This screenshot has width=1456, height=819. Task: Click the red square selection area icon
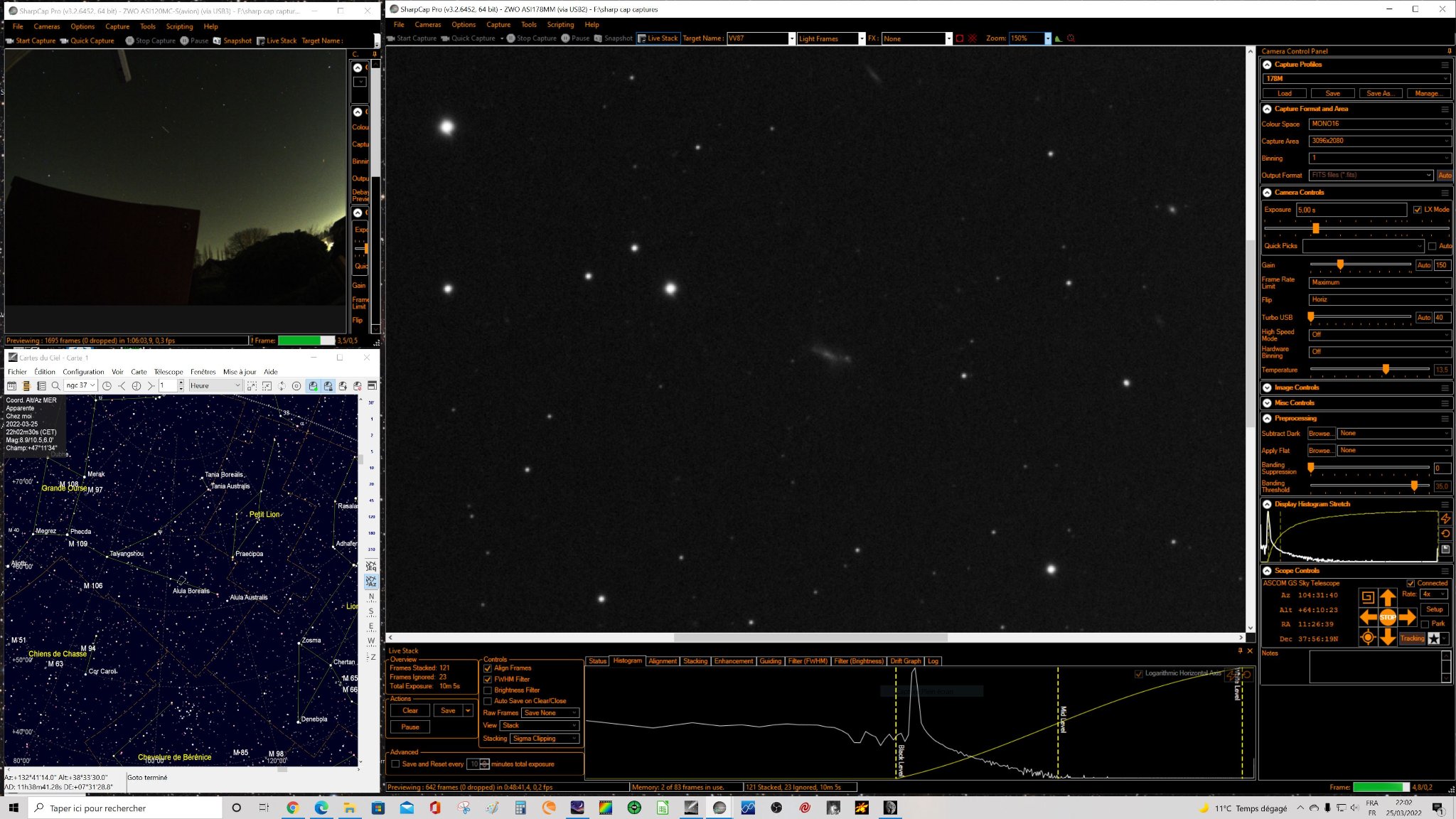pos(959,38)
